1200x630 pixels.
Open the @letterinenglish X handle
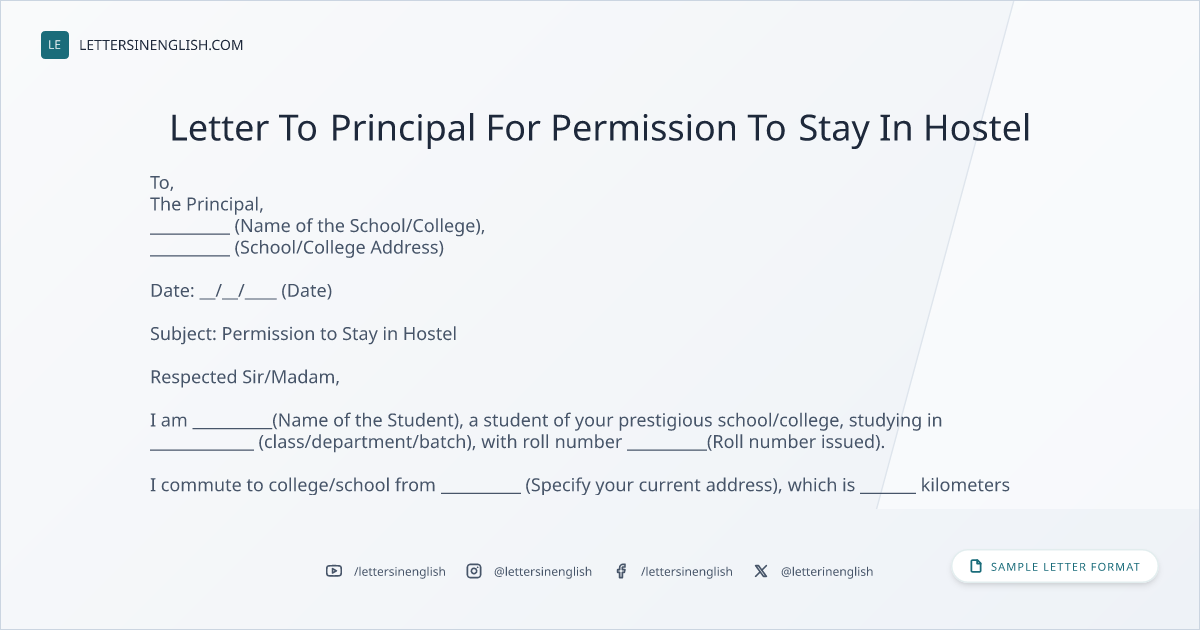tap(827, 571)
